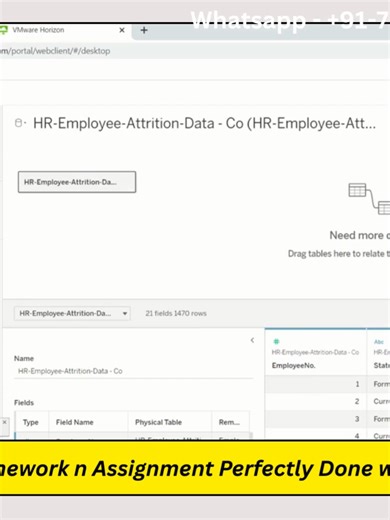
Task: Select the HR-Employee-Attrition-Da... table box on canvas
Action: coord(77,182)
